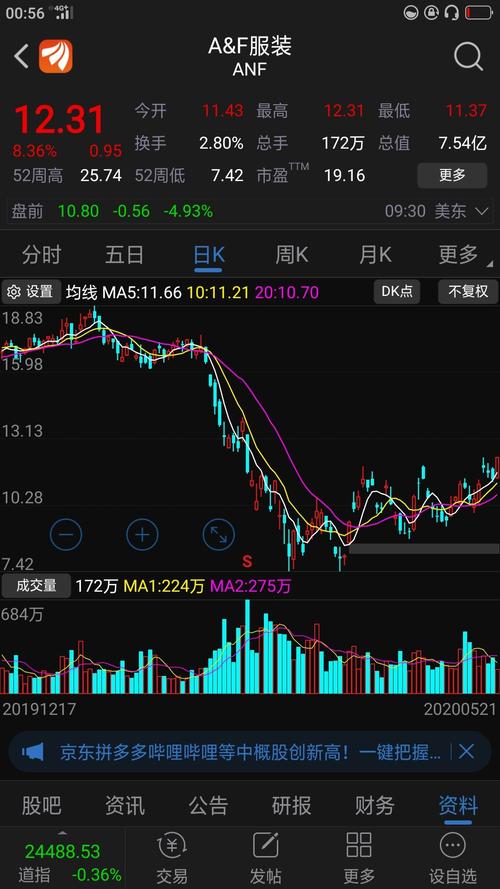This screenshot has height=889, width=500.
Task: Tap 10:11.21 yellow MA label
Action: pos(218,293)
